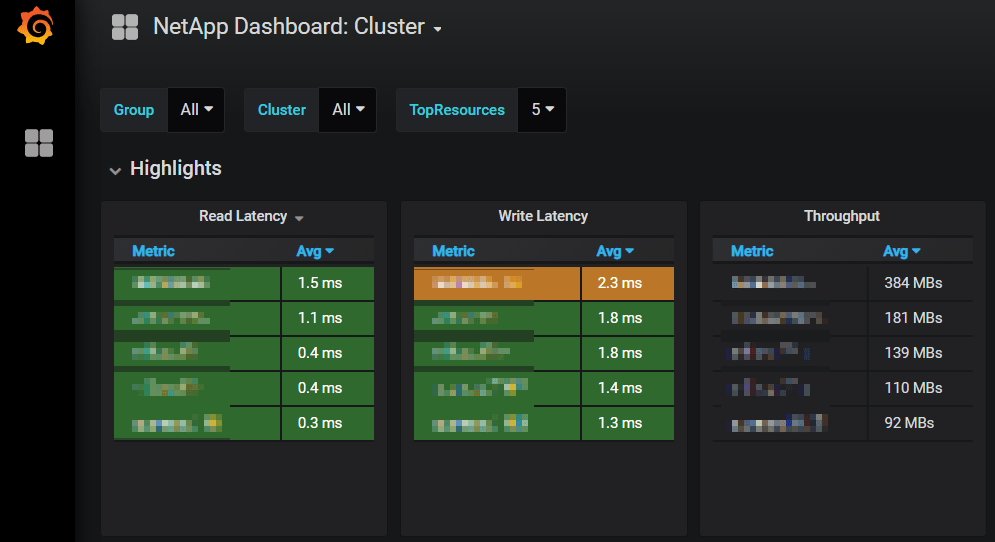Select the orange 2.3 ms write latency cell

pos(628,283)
